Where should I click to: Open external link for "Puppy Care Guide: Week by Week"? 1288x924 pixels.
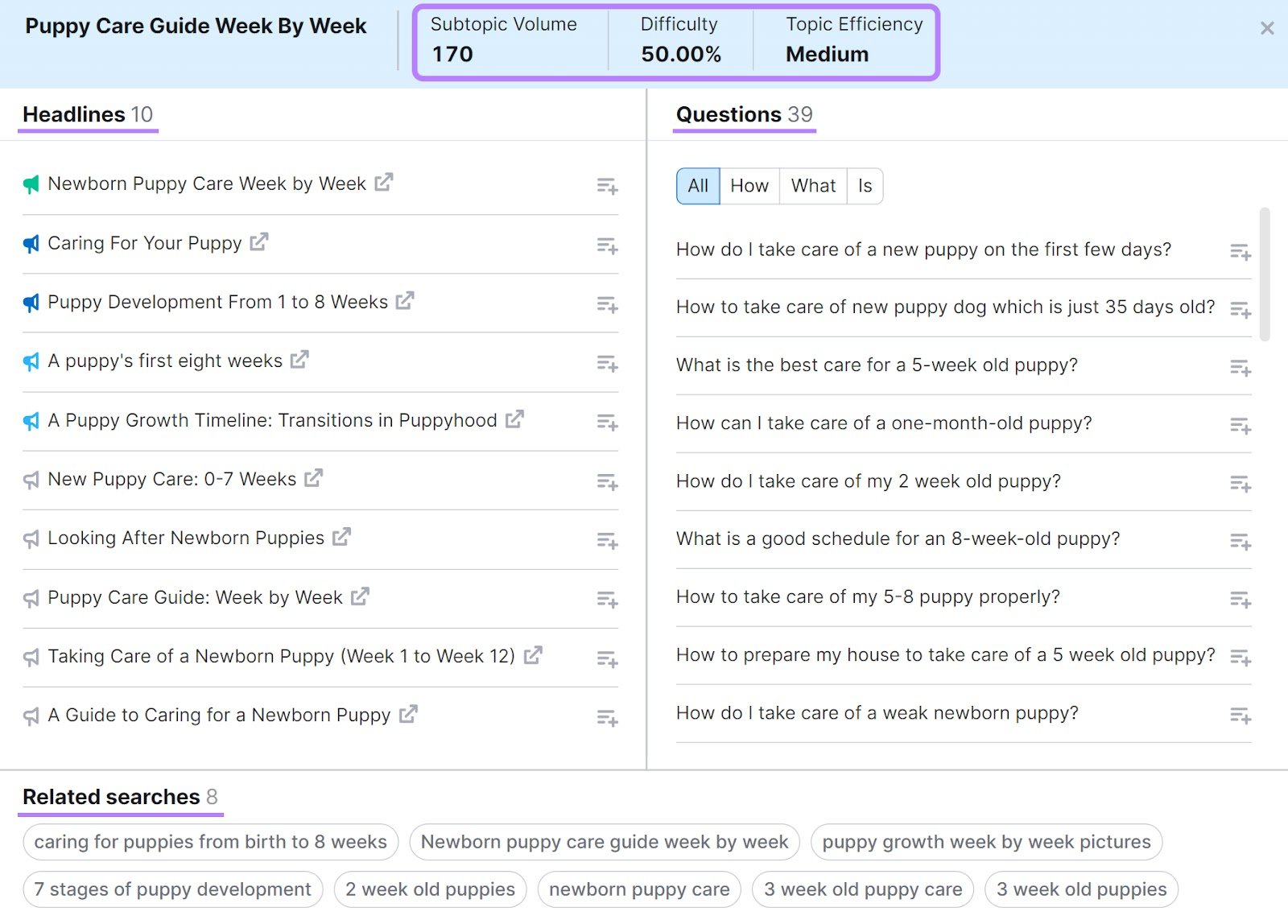361,596
